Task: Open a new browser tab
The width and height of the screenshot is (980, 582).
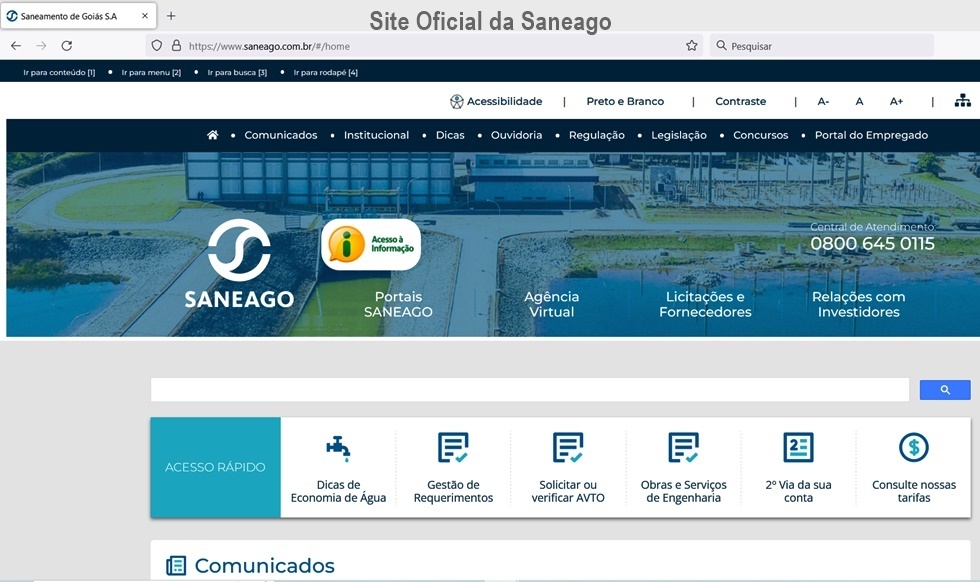Action: click(171, 16)
